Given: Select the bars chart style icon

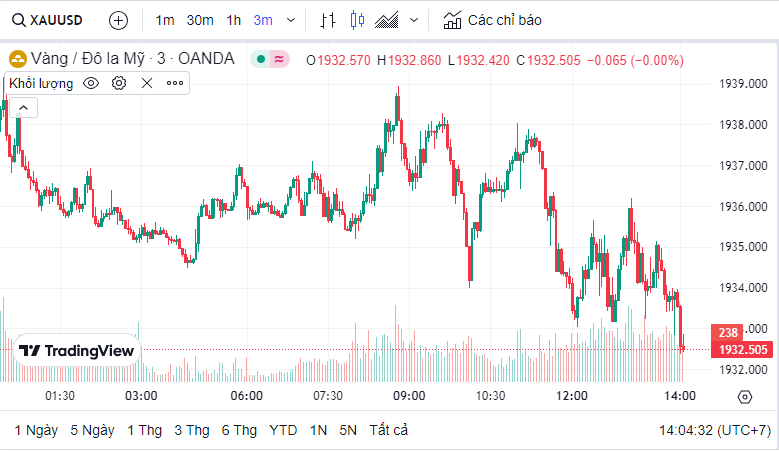Looking at the screenshot, I should (328, 20).
